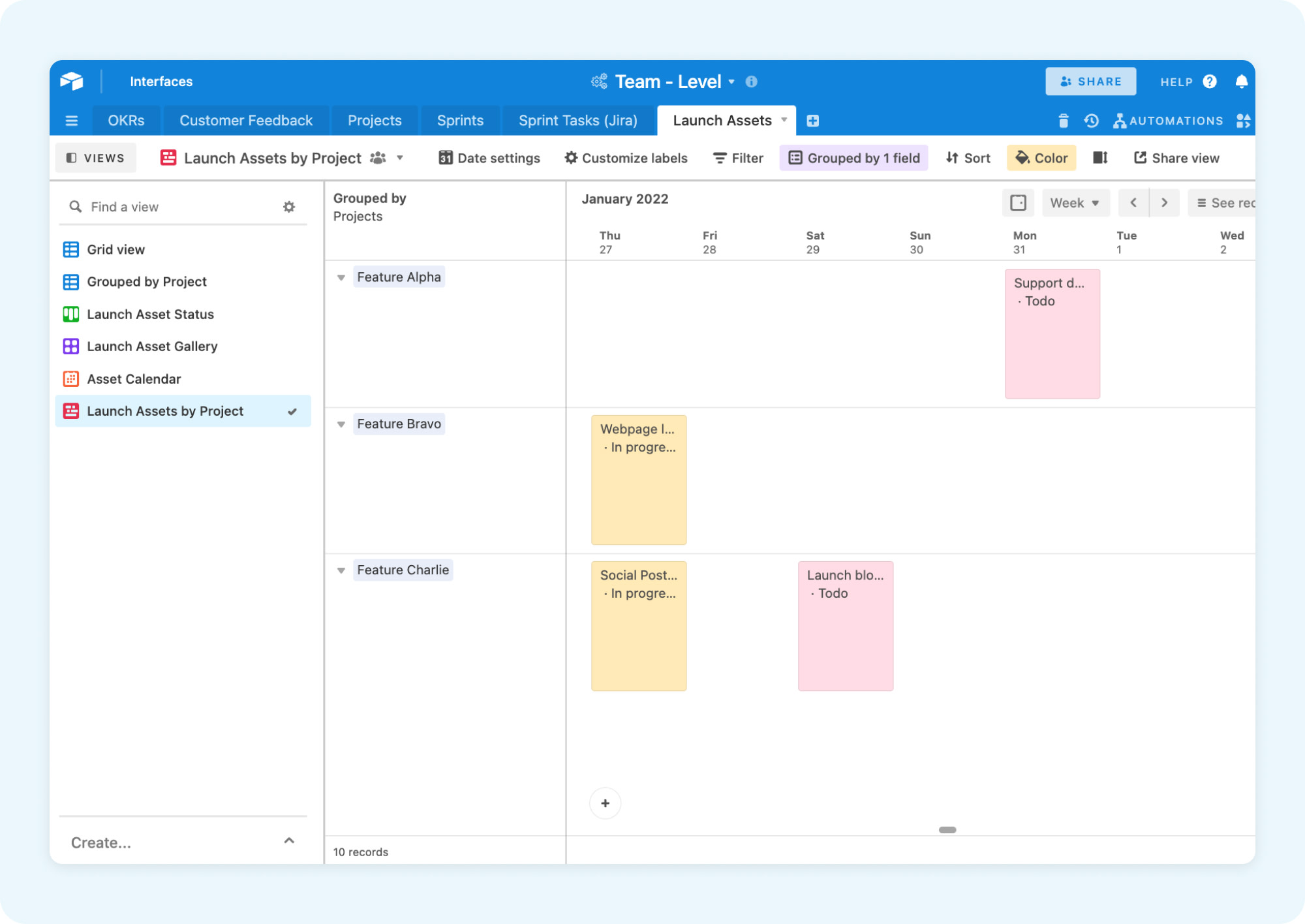Image resolution: width=1305 pixels, height=924 pixels.
Task: Toggle the VIEWS sidebar panel
Action: pos(95,158)
